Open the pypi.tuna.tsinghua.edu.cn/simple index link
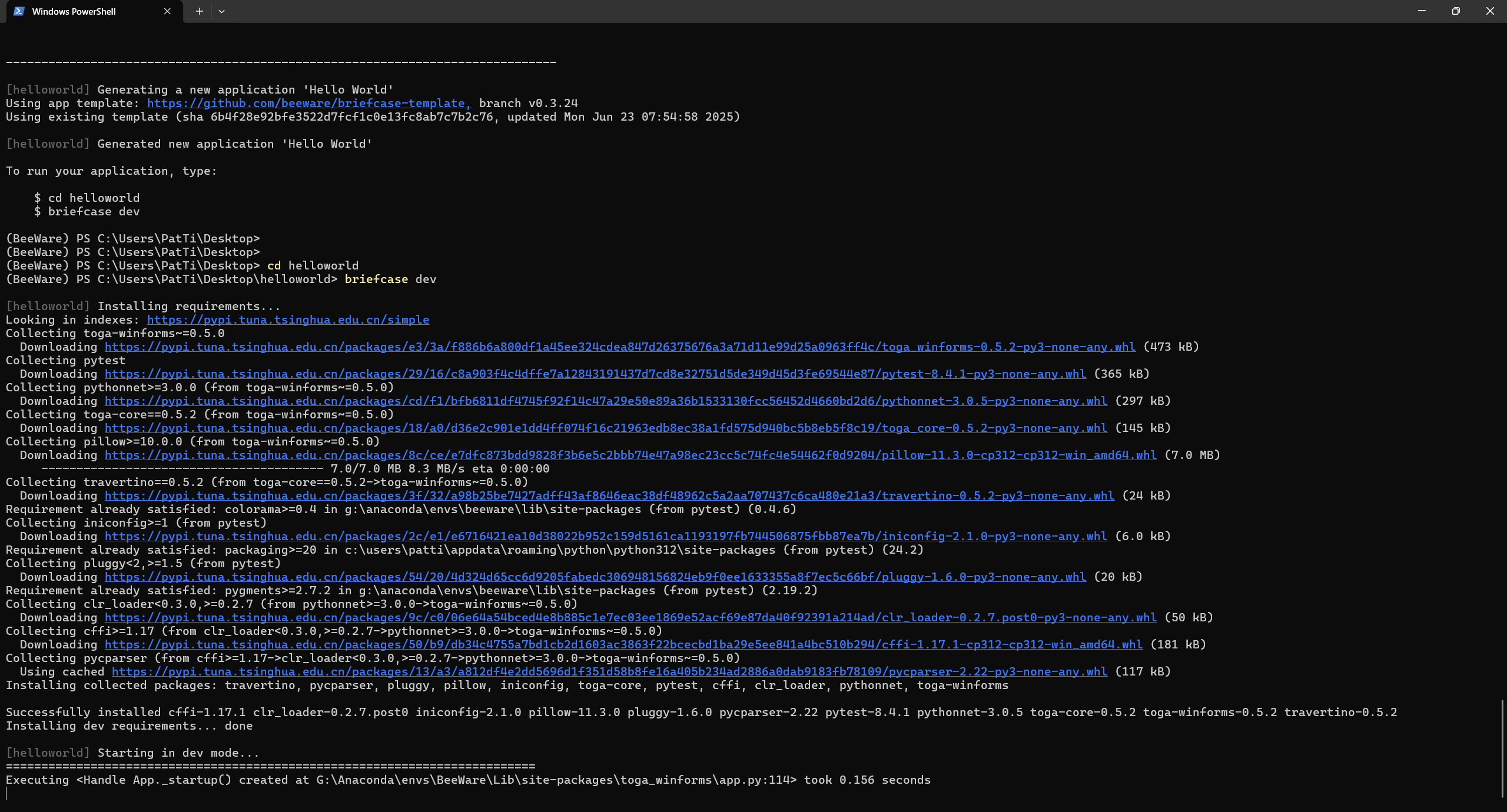The height and width of the screenshot is (812, 1507). click(x=288, y=320)
